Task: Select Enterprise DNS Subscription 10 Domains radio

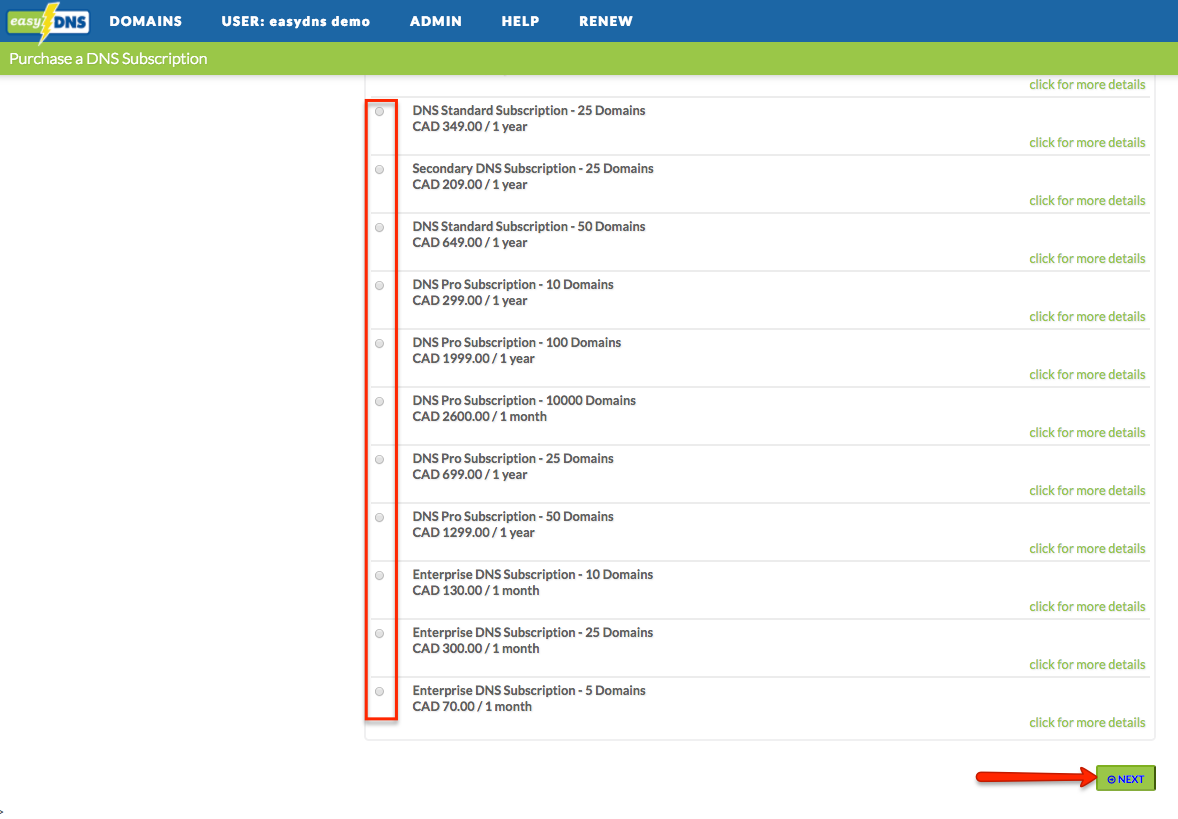Action: click(379, 576)
